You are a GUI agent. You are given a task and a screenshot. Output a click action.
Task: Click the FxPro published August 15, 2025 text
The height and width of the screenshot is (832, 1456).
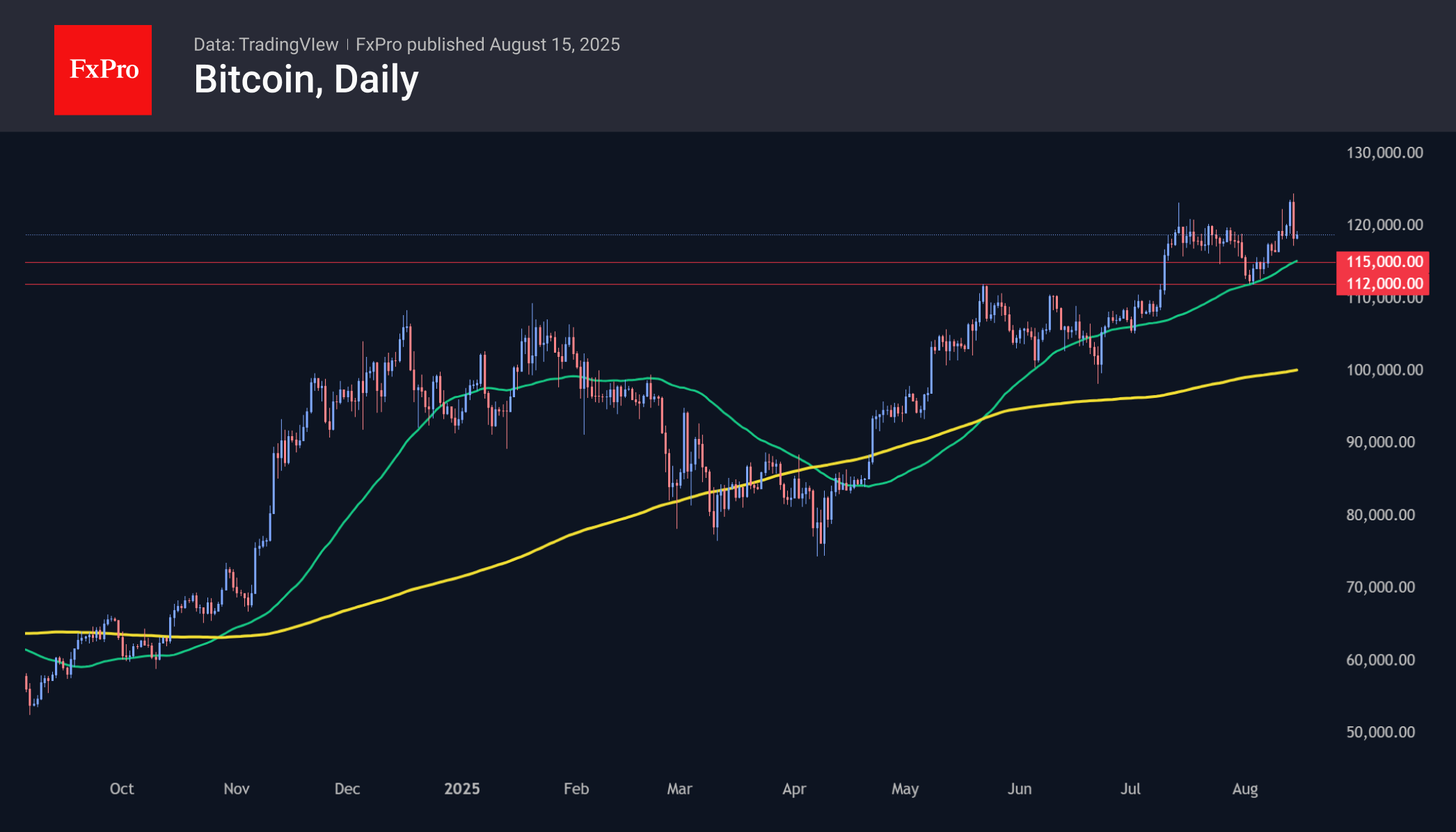point(487,45)
